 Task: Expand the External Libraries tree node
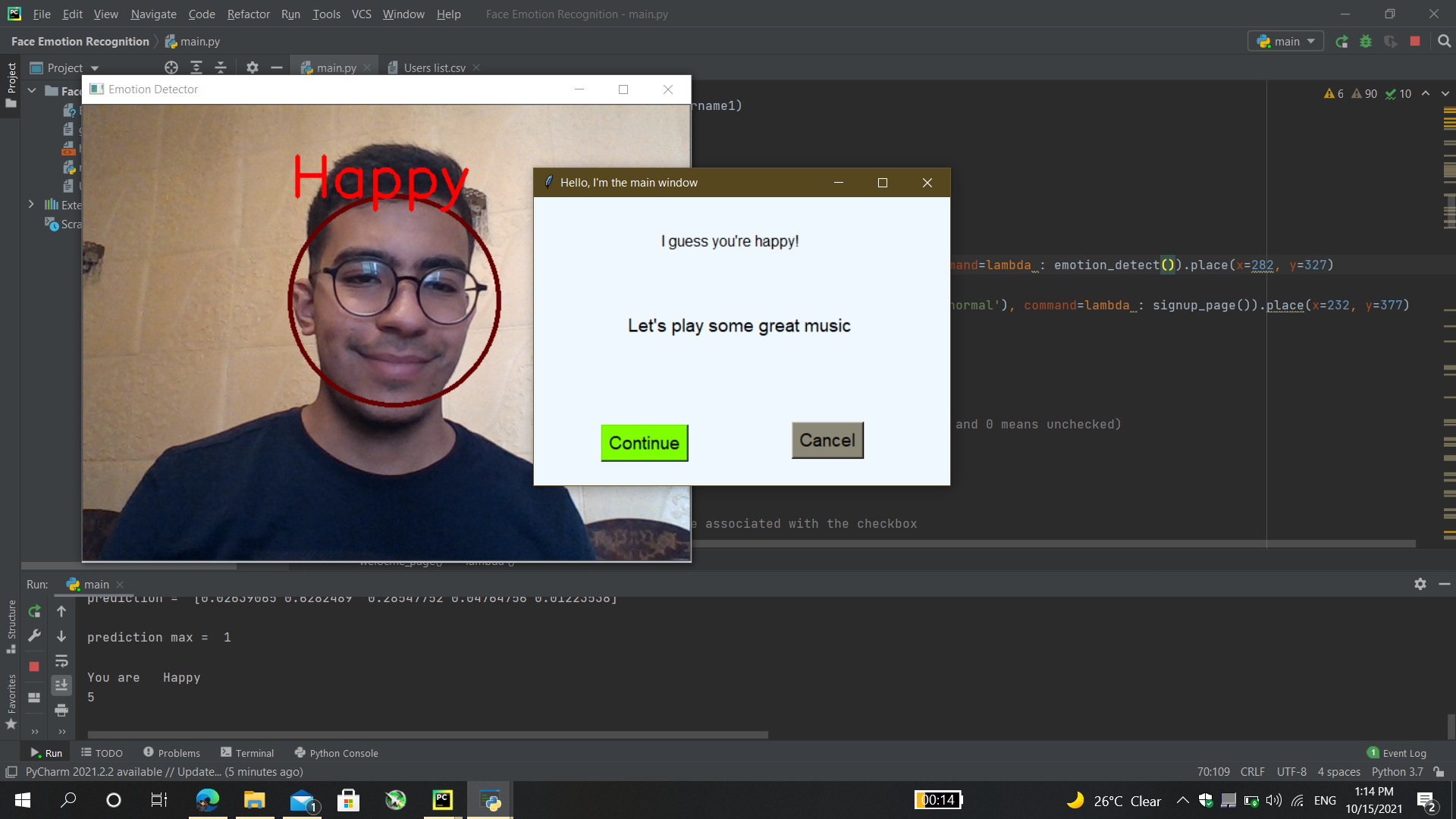click(x=31, y=204)
